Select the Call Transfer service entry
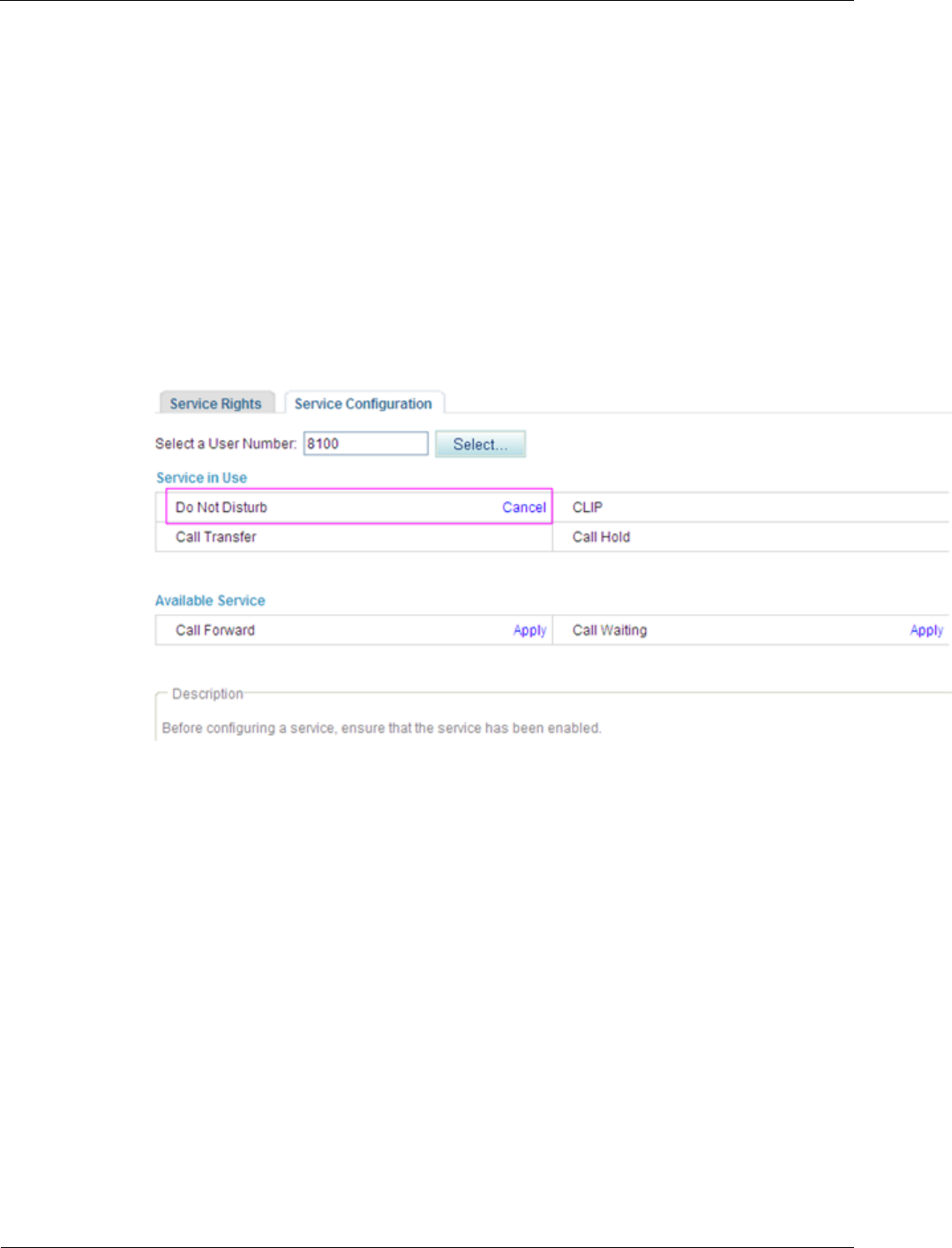This screenshot has width=952, height=1248. [x=216, y=537]
